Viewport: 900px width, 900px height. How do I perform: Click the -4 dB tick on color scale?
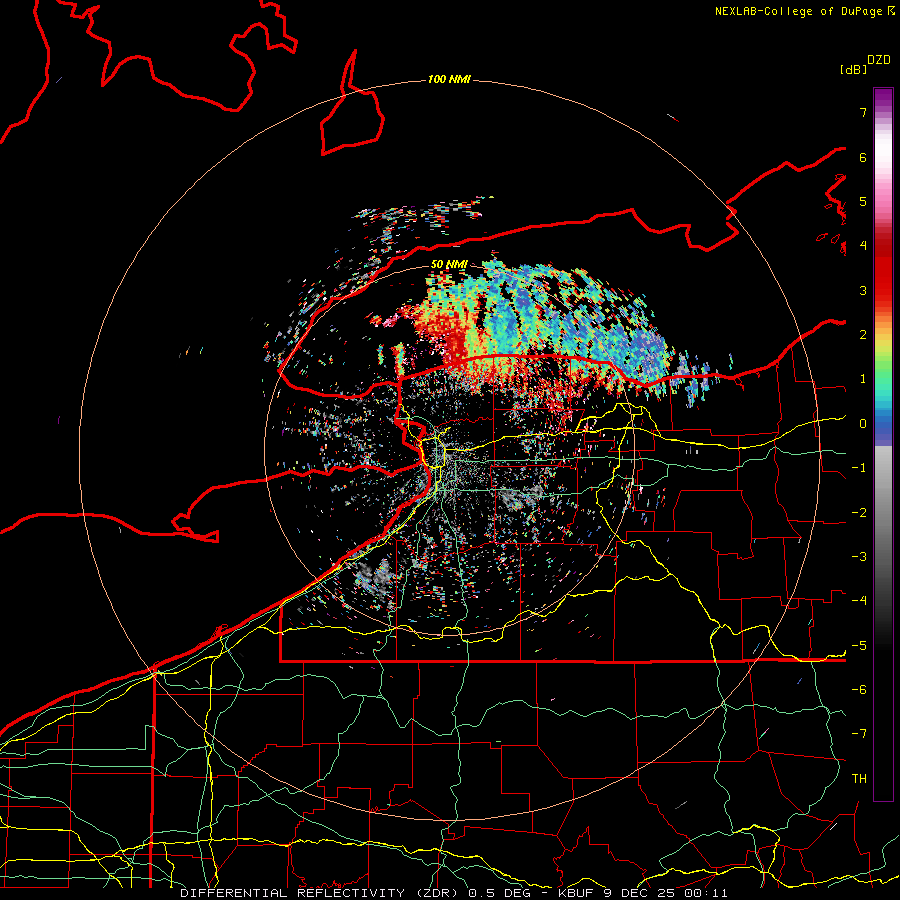859,601
